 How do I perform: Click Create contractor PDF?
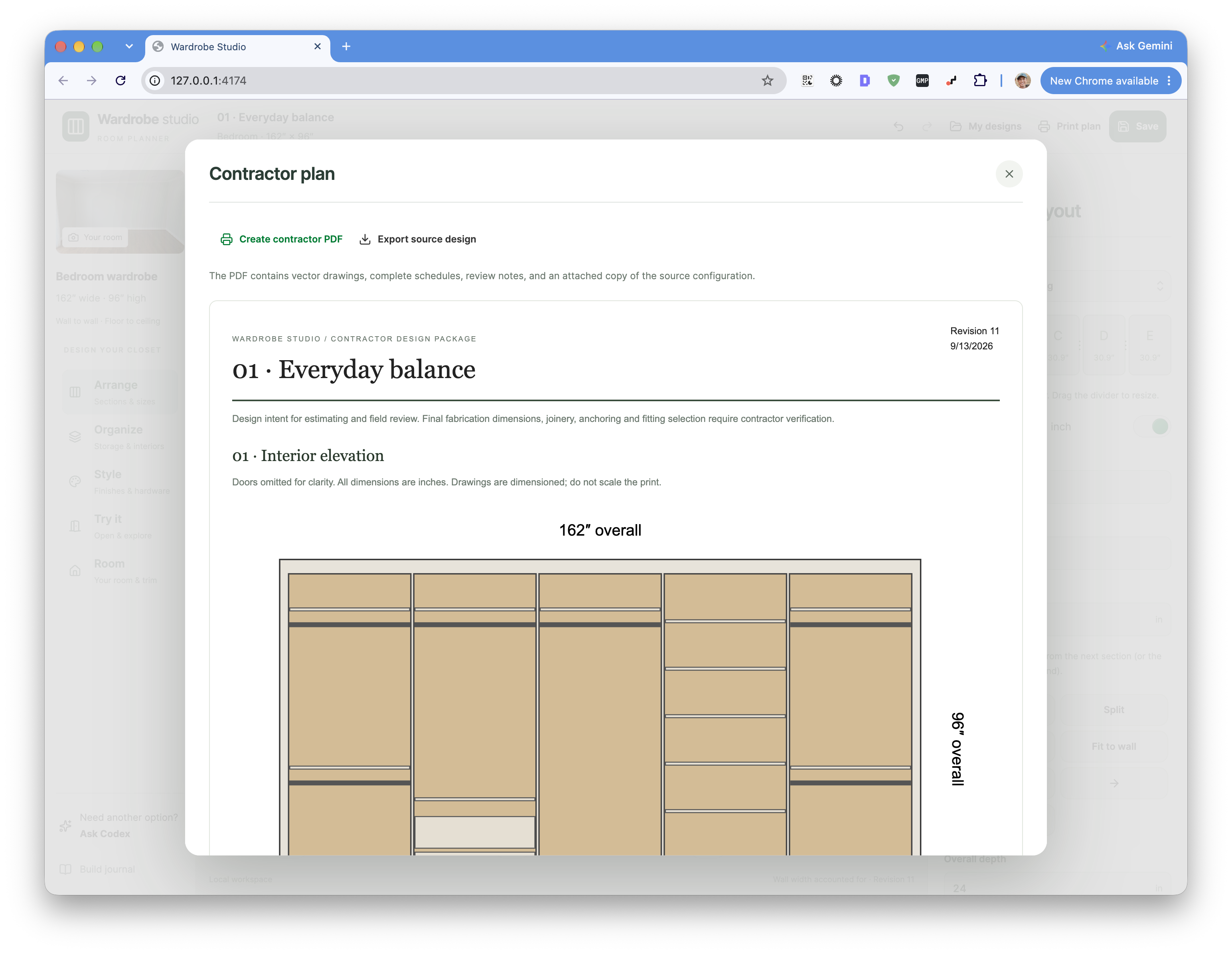click(x=282, y=239)
